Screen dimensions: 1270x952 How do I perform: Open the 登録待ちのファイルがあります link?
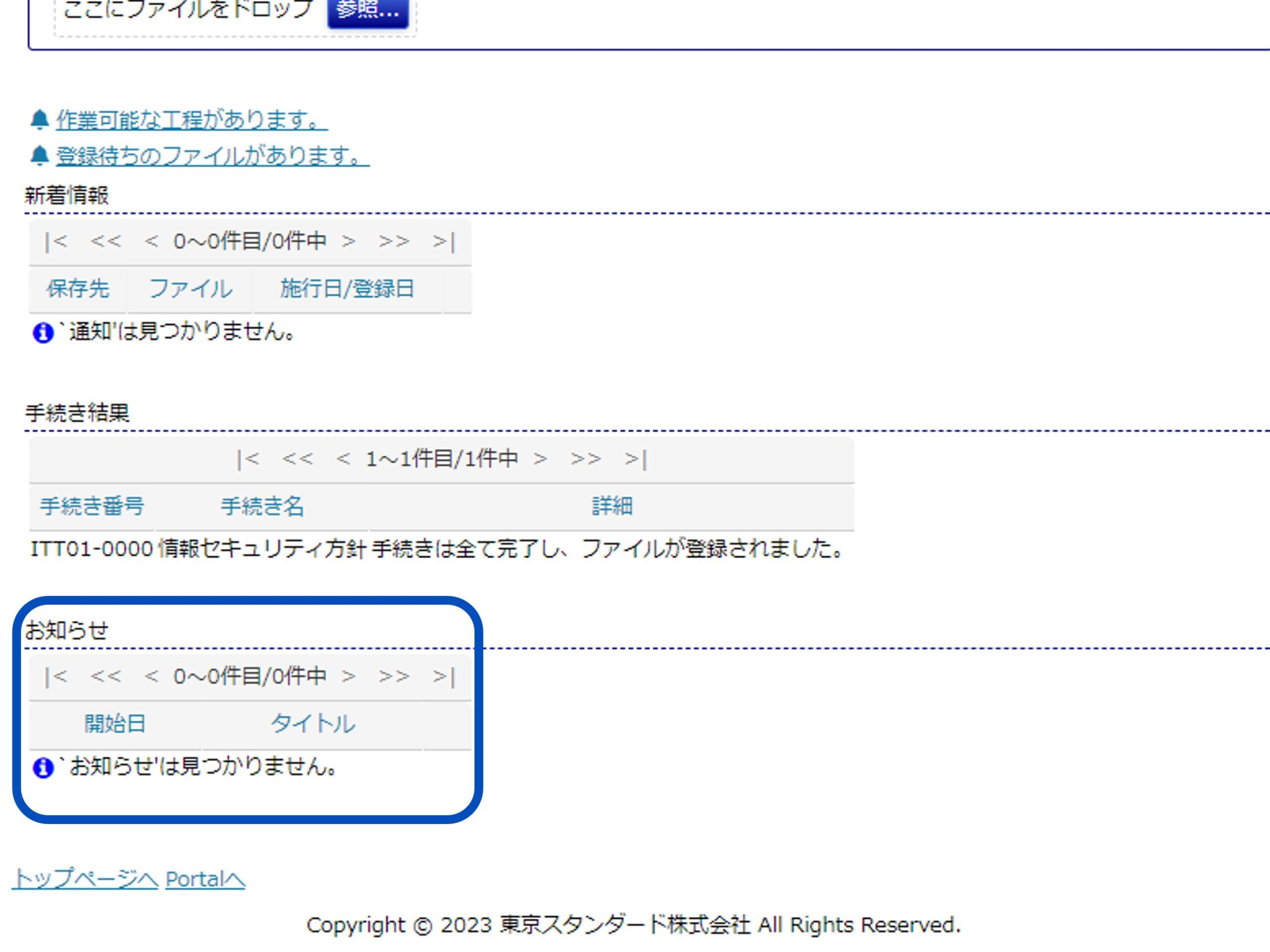tap(212, 156)
